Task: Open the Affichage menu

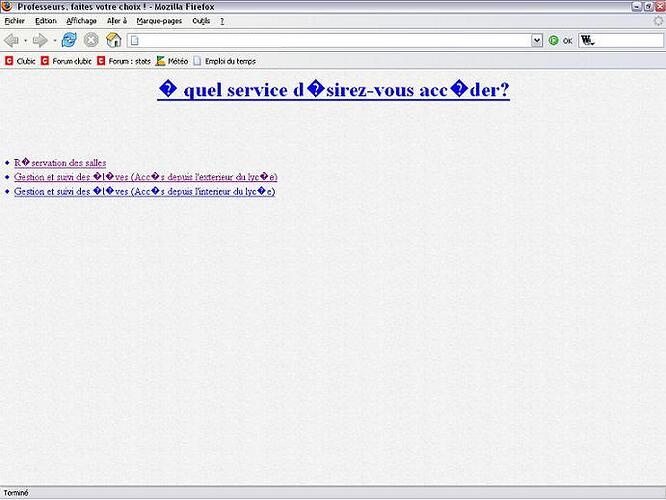Action: pyautogui.click(x=81, y=21)
